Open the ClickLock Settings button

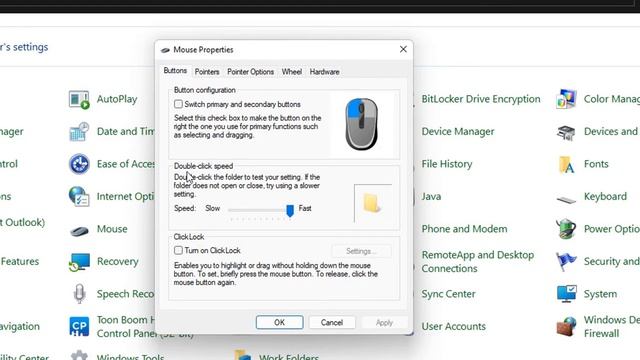[361, 251]
